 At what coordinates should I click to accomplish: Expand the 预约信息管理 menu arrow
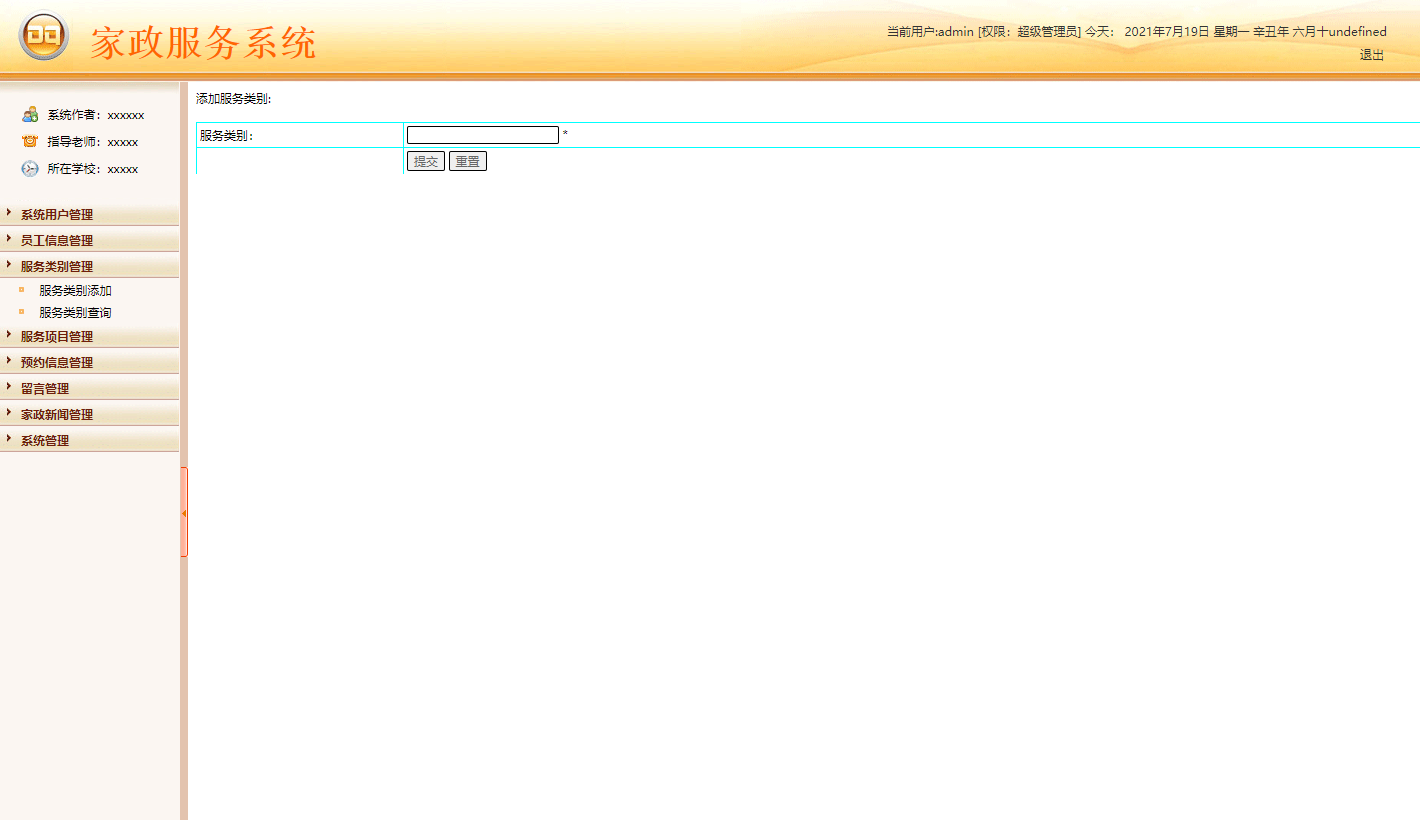(x=9, y=360)
